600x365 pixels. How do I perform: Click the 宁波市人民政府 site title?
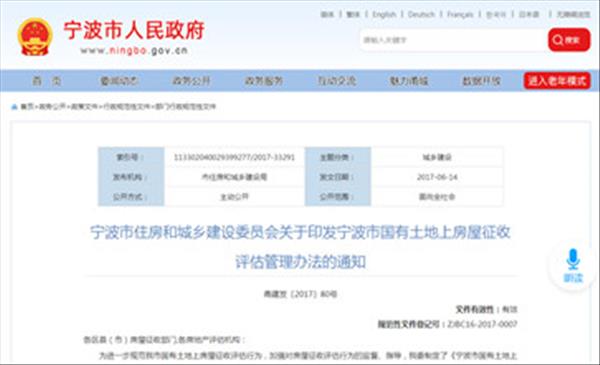click(134, 30)
